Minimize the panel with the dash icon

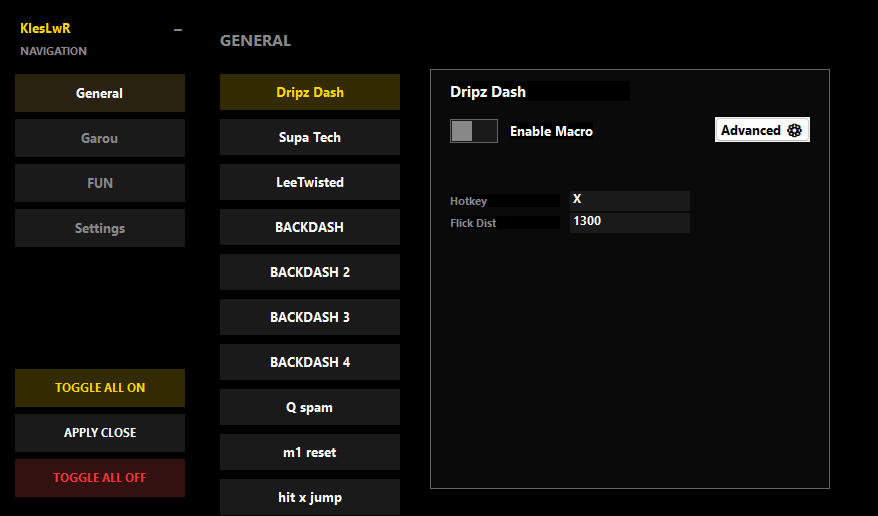(178, 30)
